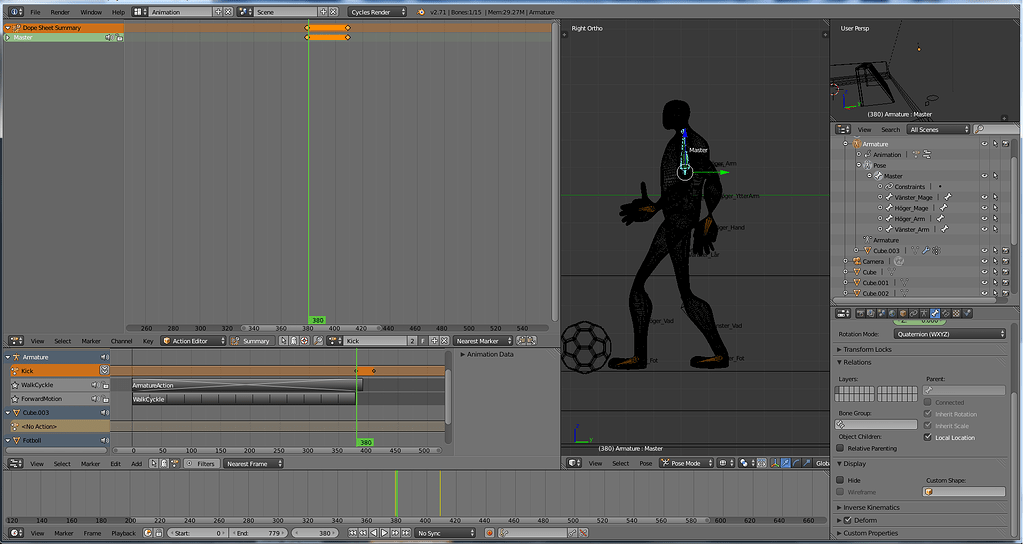
Task: Toggle the Local Location checkbox
Action: click(928, 438)
